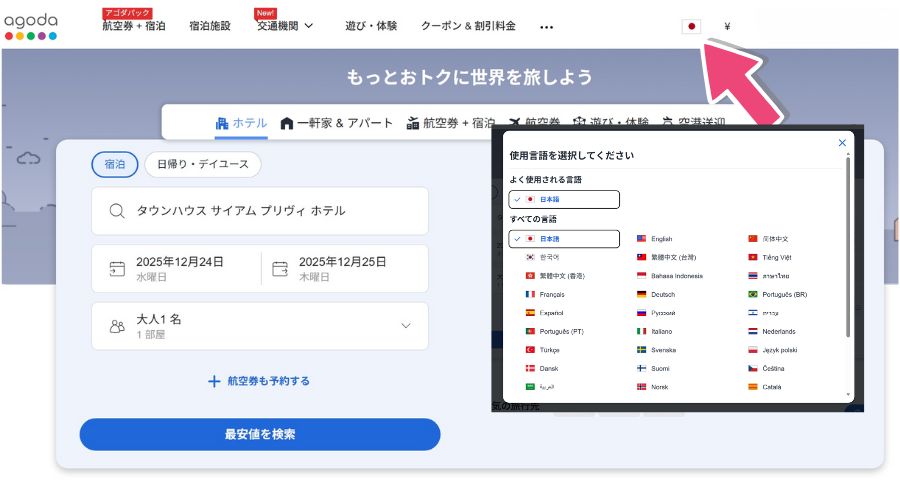This screenshot has height=500, width=900.
Task: Open the 遊び・体験 header menu
Action: (x=371, y=26)
